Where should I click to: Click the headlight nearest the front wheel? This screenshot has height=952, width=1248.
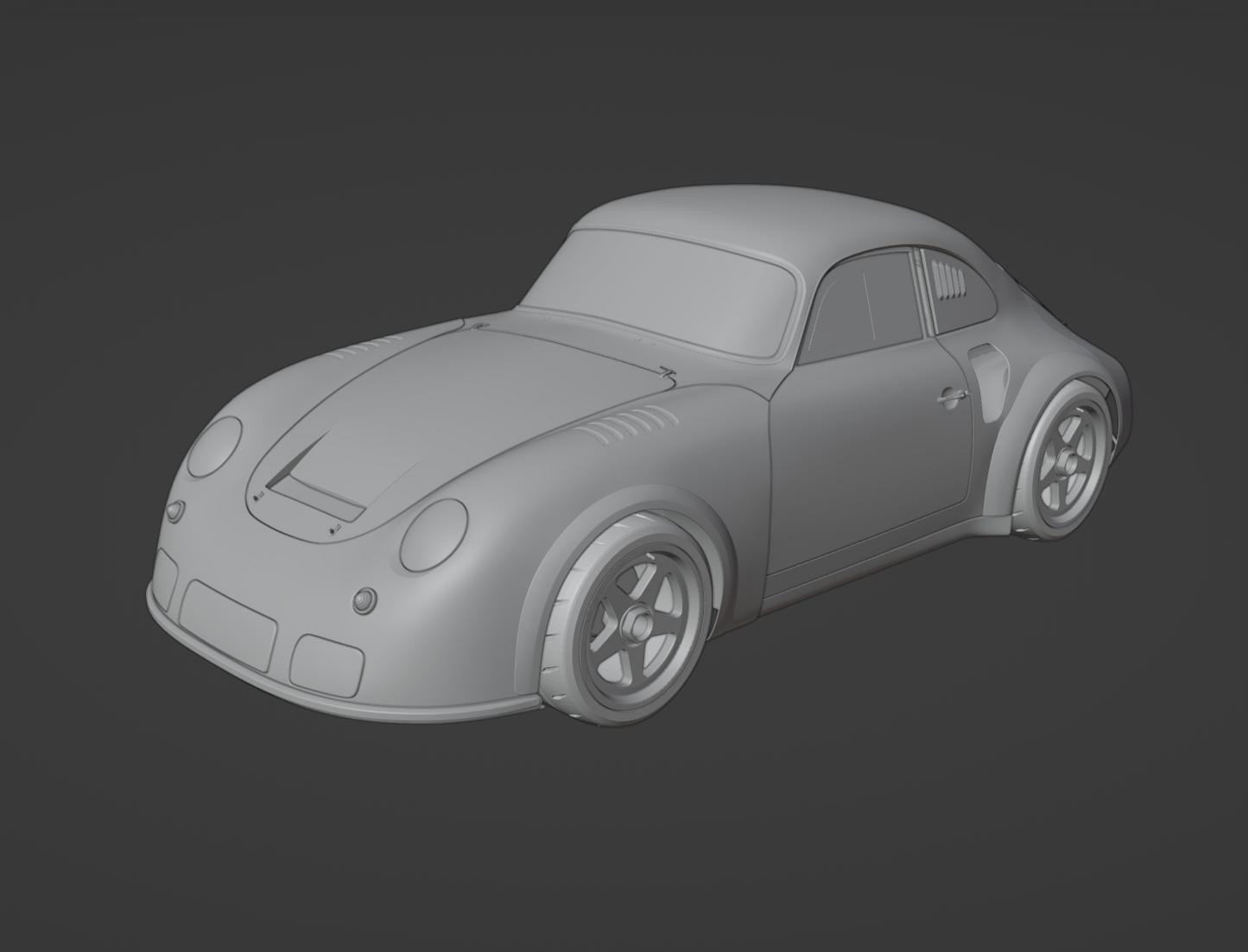click(x=434, y=534)
